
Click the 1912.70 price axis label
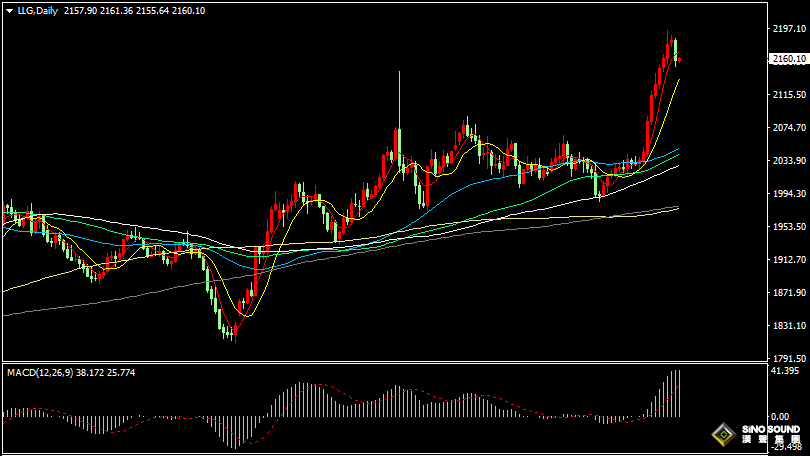coord(789,260)
